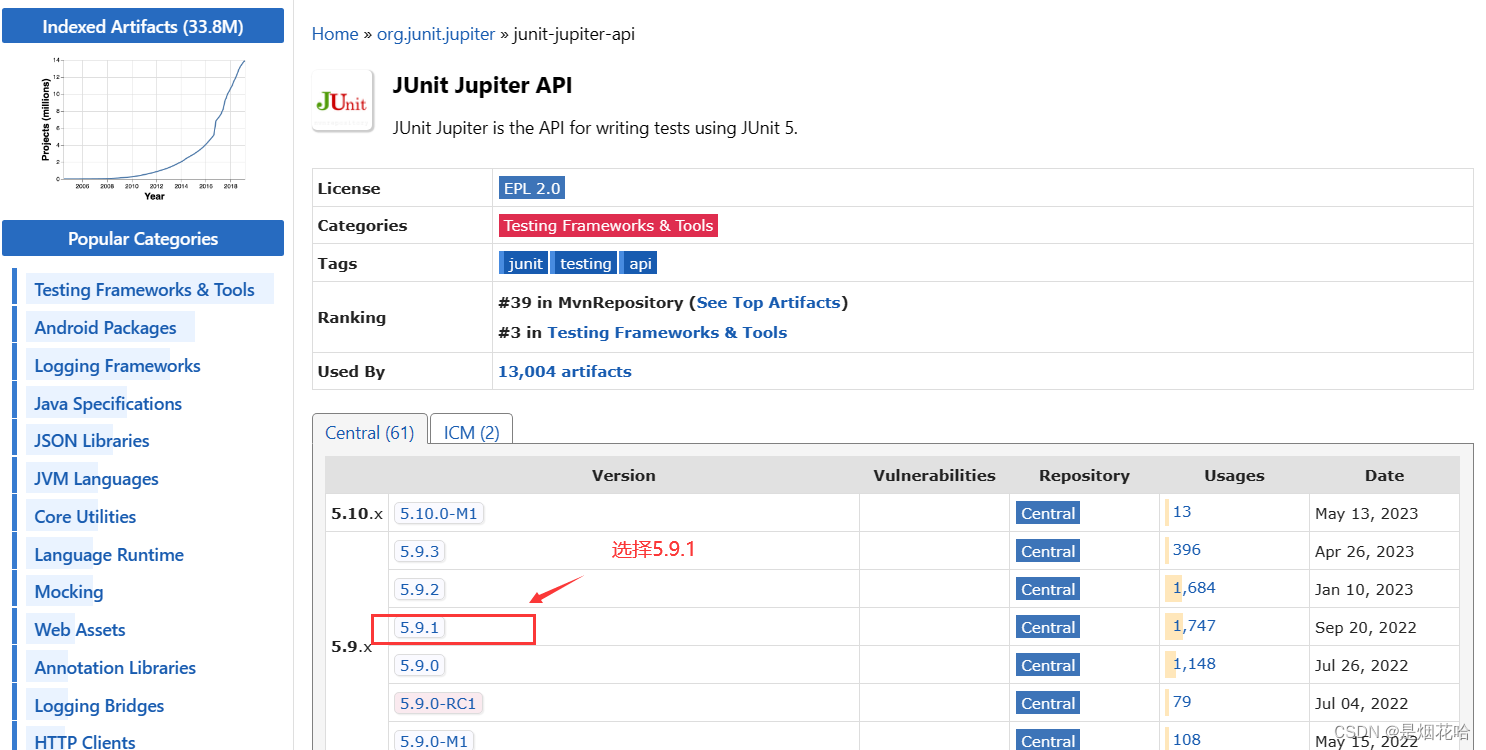Open usages count 1,747
The image size is (1486, 750).
click(1194, 625)
